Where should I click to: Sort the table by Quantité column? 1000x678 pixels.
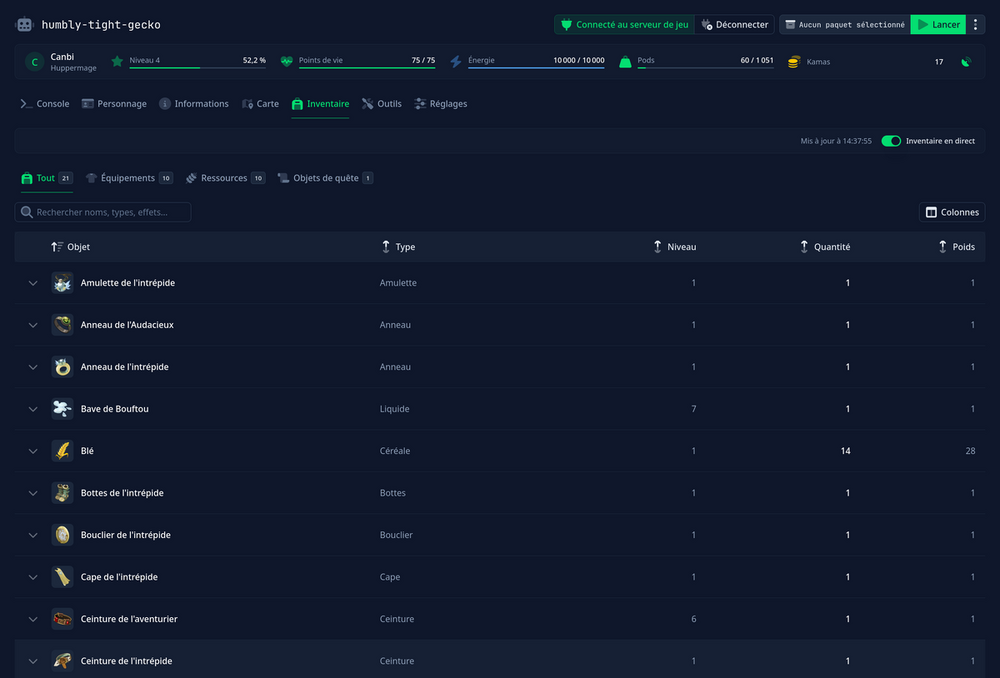[x=825, y=247]
